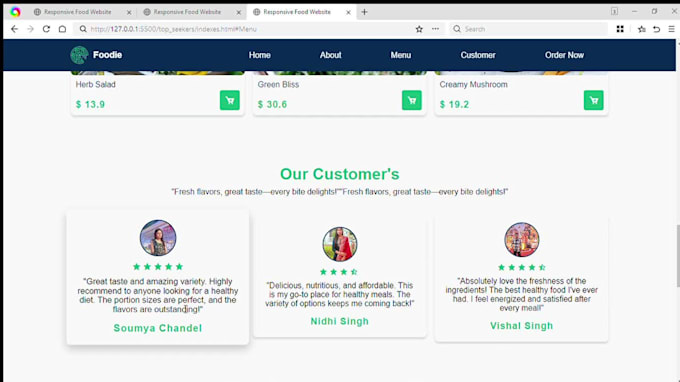Click the browser profile icon at top left
The width and height of the screenshot is (680, 382).
click(x=15, y=12)
